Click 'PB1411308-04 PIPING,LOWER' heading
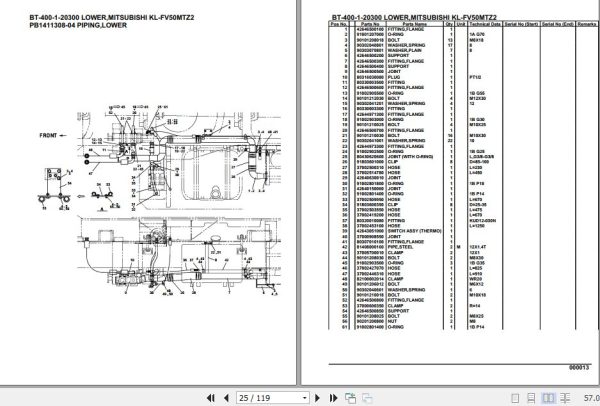 coord(78,25)
